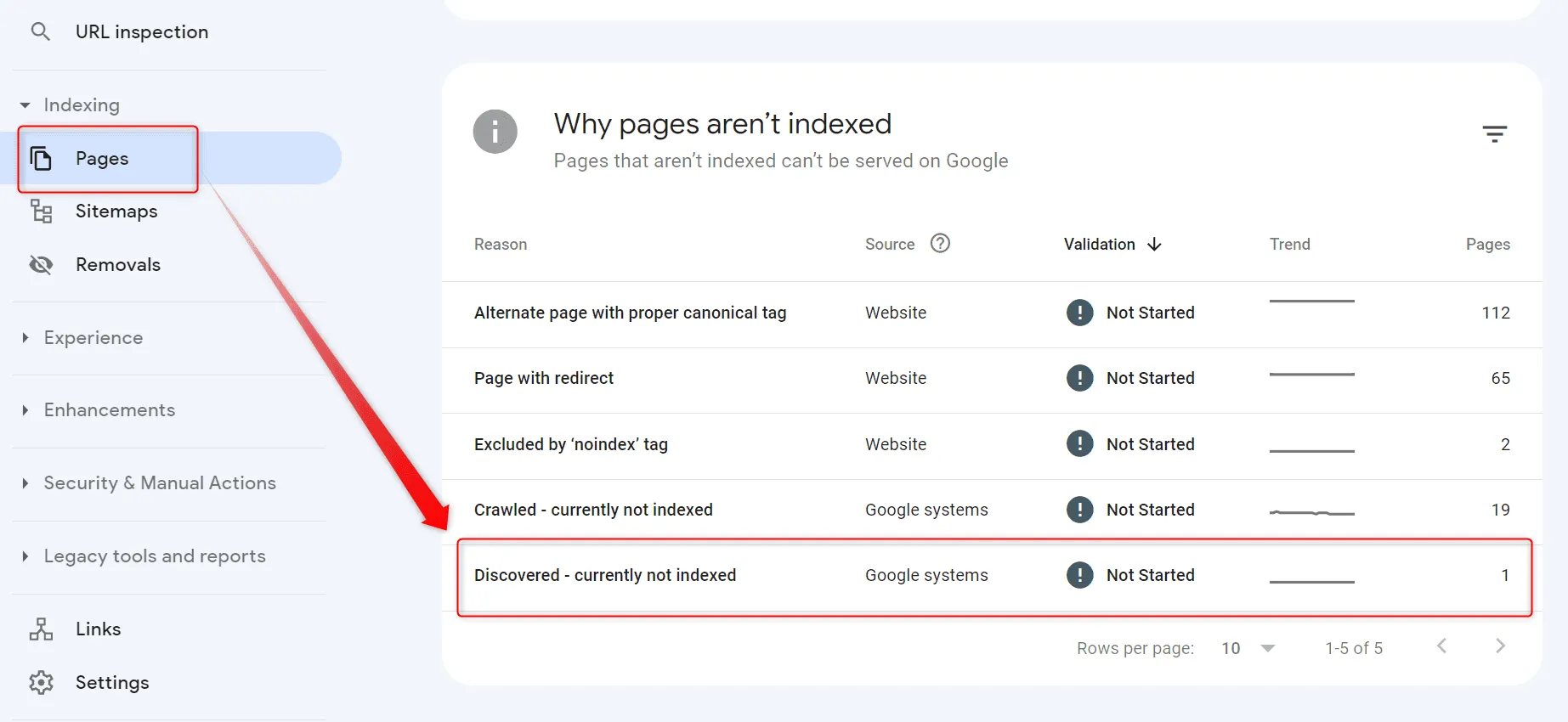Open 'Crawled - currently not indexed' row
The width and height of the screenshot is (1568, 722).
pos(992,510)
